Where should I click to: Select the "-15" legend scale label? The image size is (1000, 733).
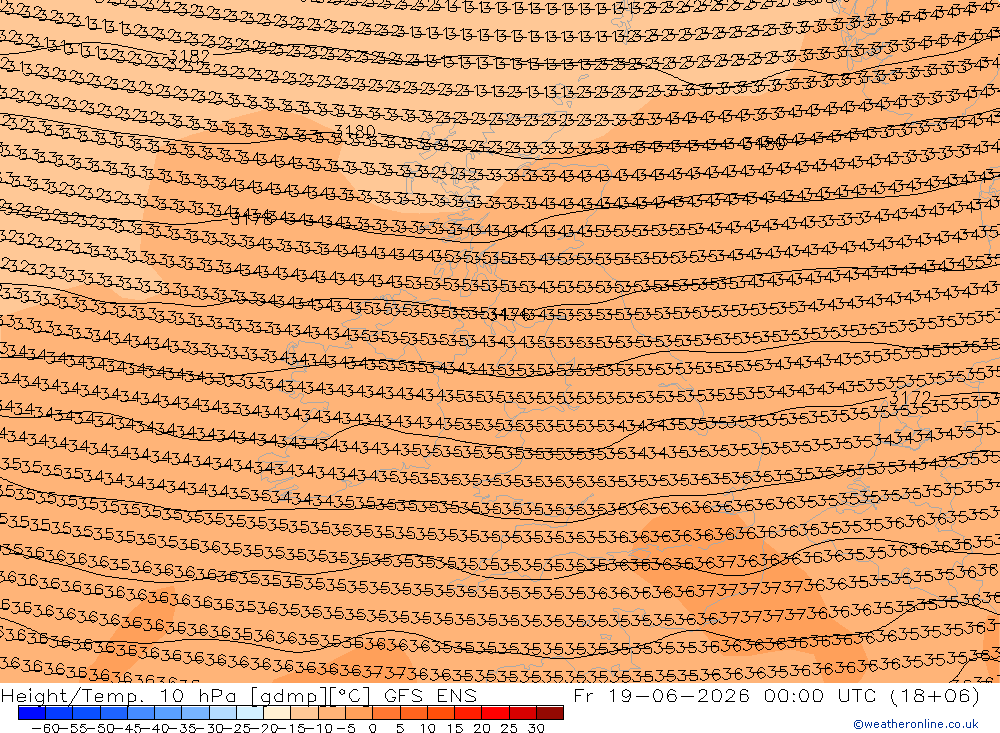tap(291, 728)
